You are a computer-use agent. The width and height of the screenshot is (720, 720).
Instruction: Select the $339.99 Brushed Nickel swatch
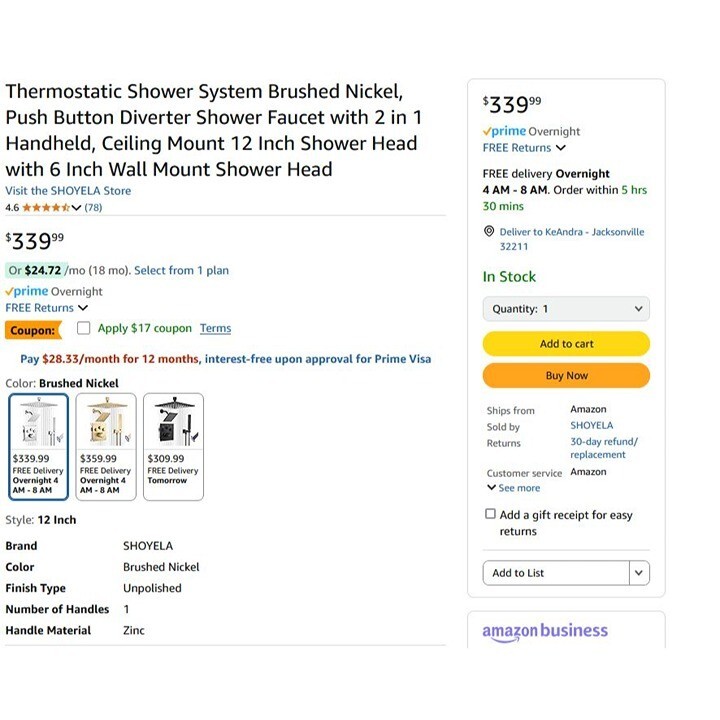point(38,445)
